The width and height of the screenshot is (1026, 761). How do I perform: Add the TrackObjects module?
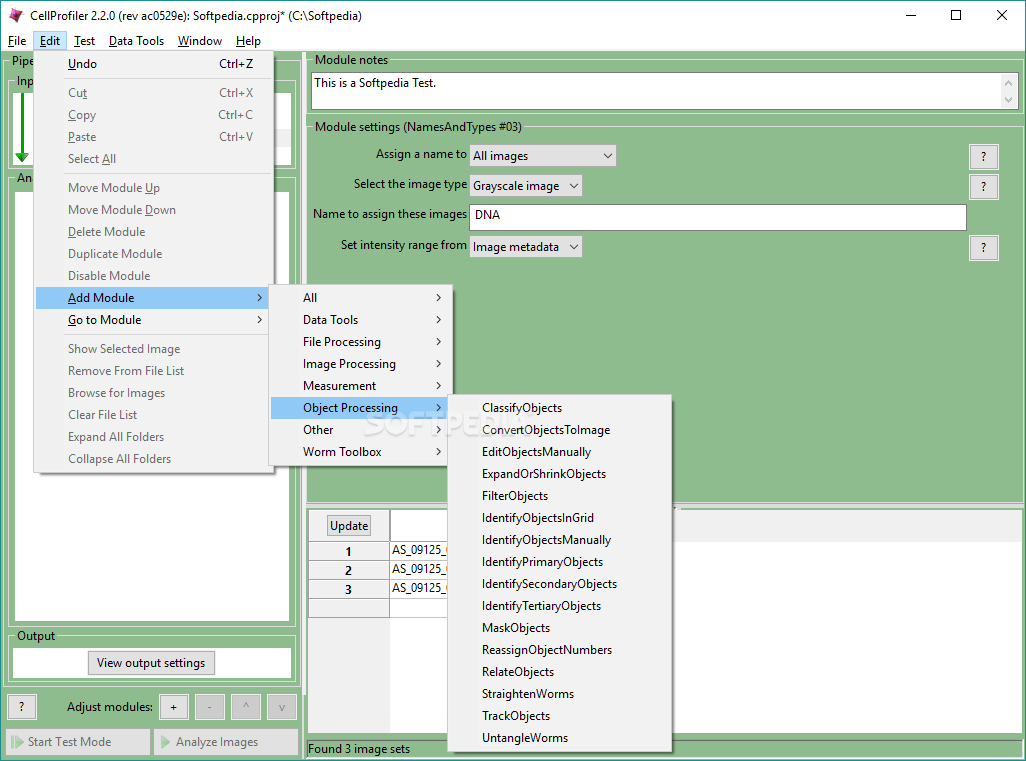pyautogui.click(x=560, y=716)
